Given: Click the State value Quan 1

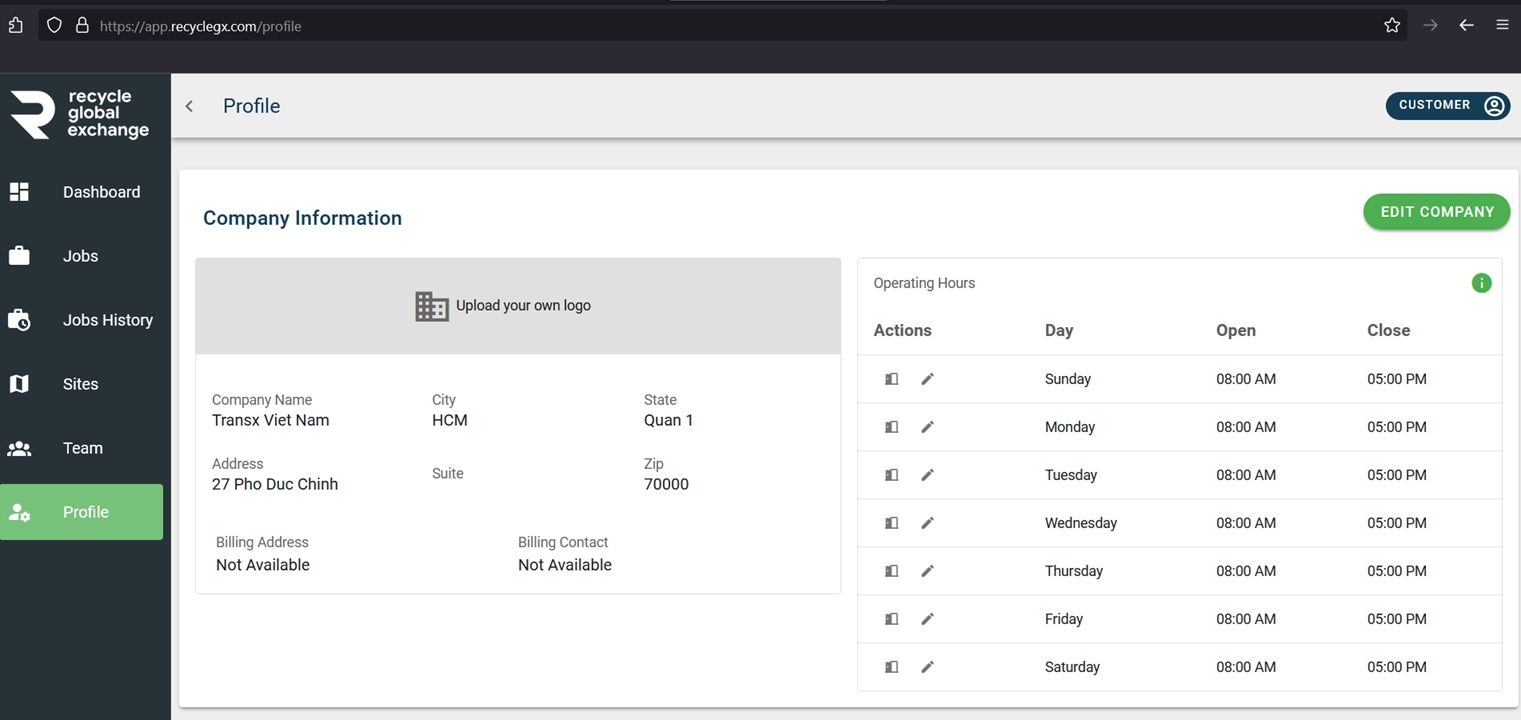Looking at the screenshot, I should click(669, 420).
